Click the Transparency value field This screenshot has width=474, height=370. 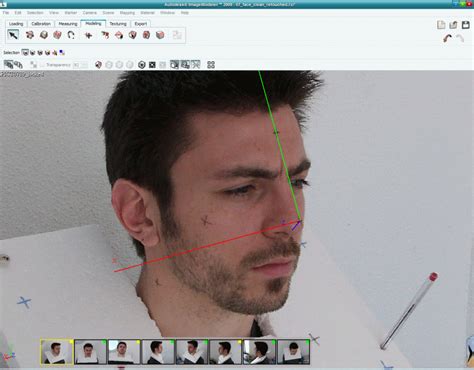point(76,65)
